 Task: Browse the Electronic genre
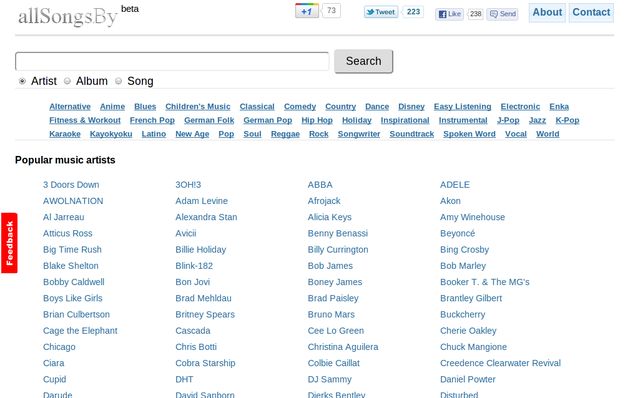(520, 107)
